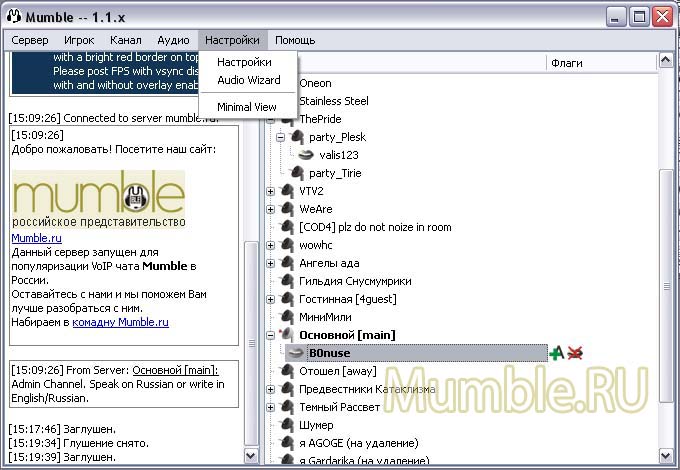Screen dimensions: 680x470
Task: Collapse the party_Plesk subchannel
Action: point(281,137)
